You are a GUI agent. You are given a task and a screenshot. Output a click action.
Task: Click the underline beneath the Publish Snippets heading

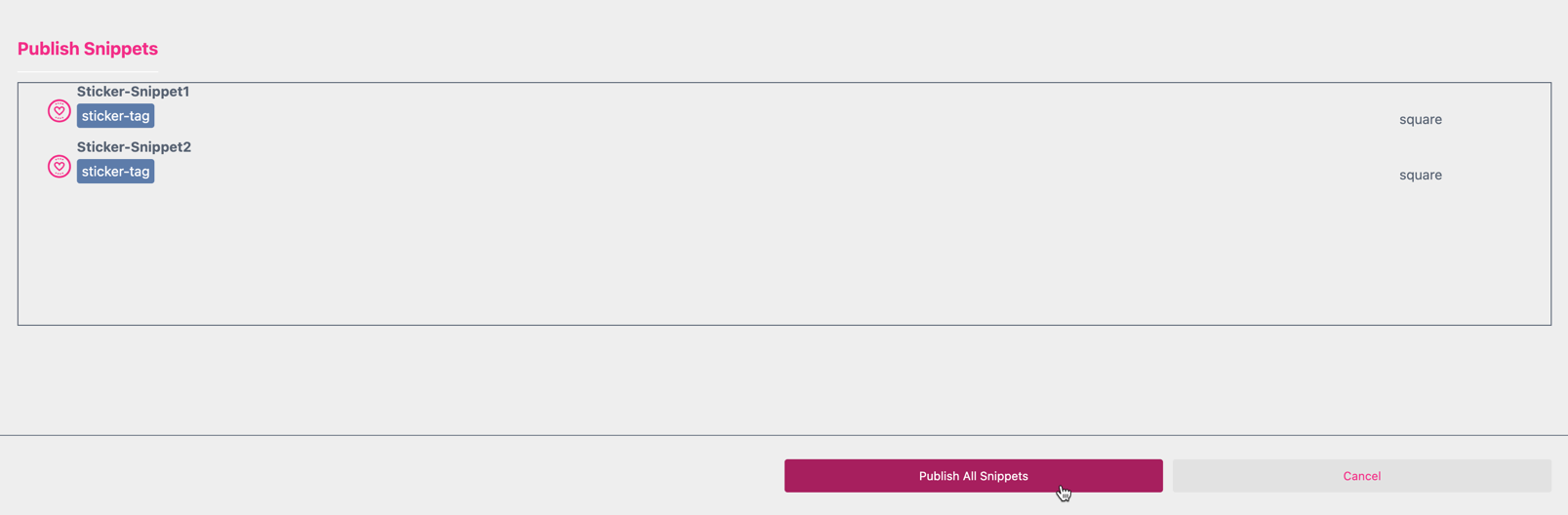pyautogui.click(x=88, y=72)
